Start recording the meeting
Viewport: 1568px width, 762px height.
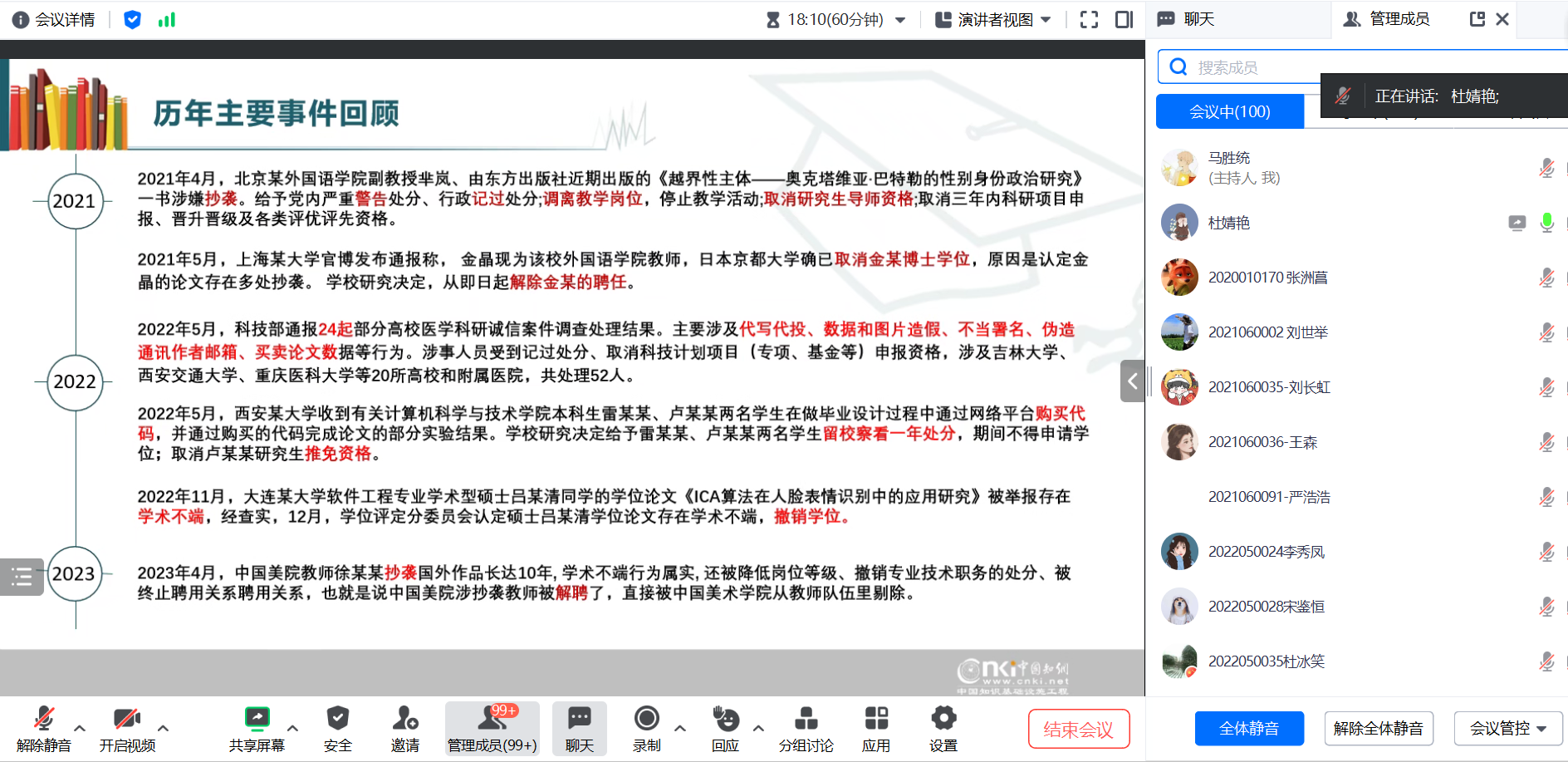[647, 727]
